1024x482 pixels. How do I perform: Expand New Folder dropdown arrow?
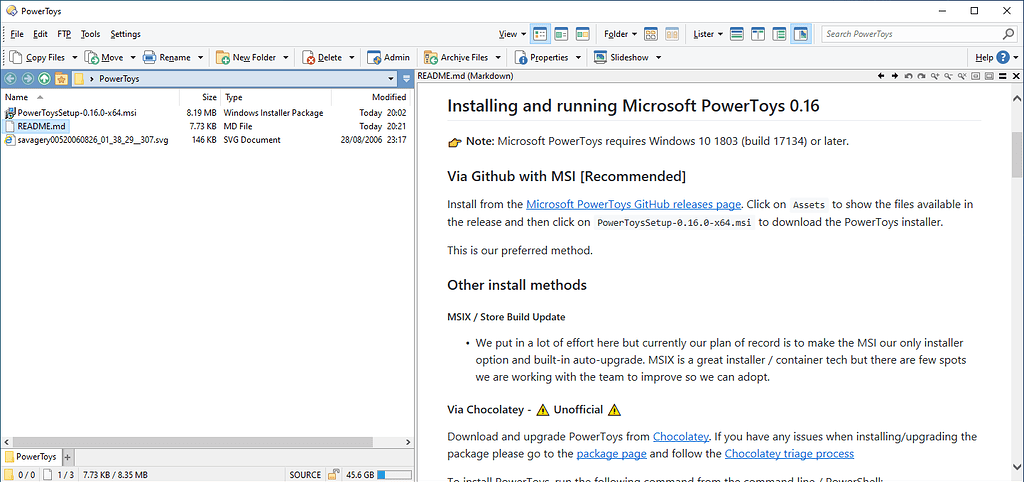click(285, 57)
